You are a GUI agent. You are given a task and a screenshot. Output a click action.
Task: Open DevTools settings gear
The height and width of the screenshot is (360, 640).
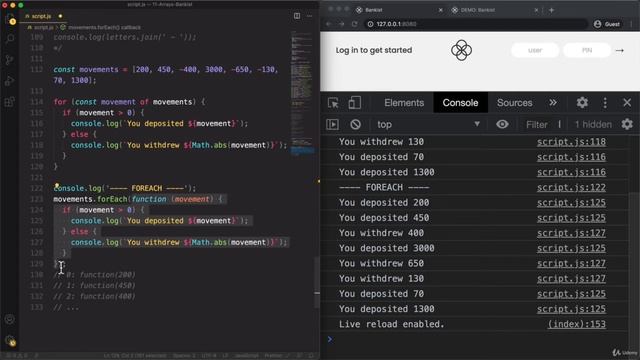coord(582,103)
